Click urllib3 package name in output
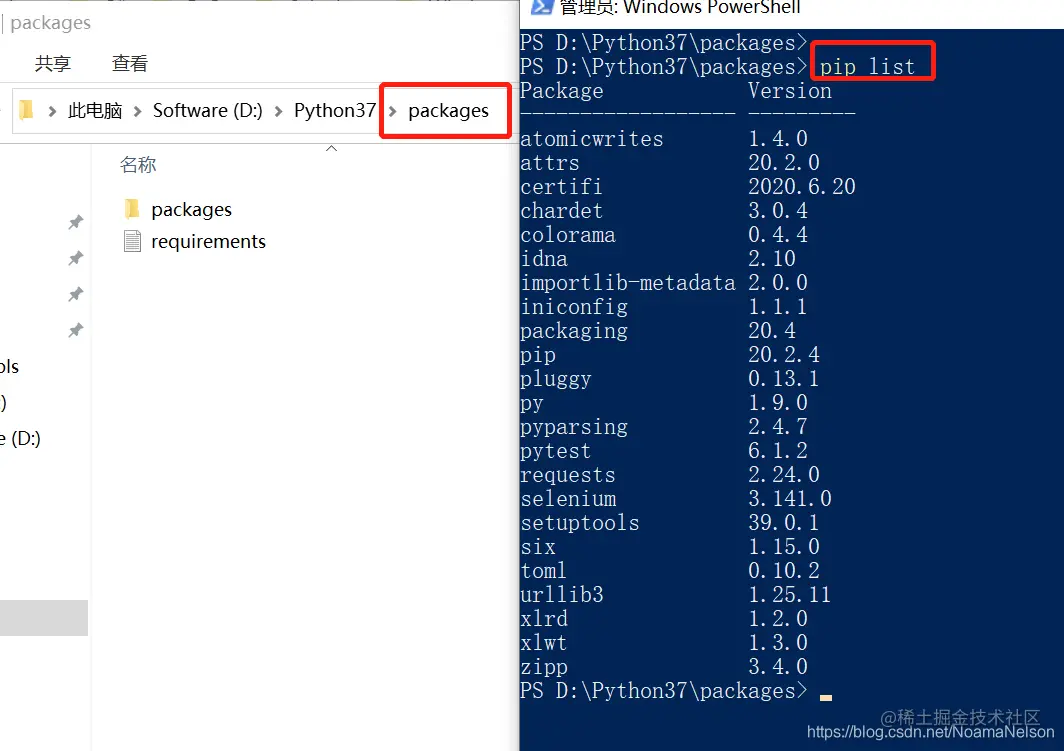Screen dimensions: 1064x751 click(562, 595)
